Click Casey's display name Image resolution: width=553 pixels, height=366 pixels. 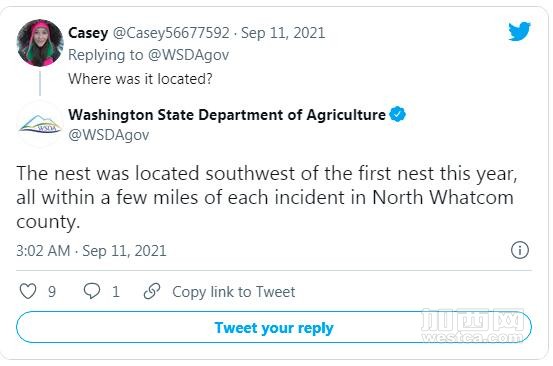88,33
